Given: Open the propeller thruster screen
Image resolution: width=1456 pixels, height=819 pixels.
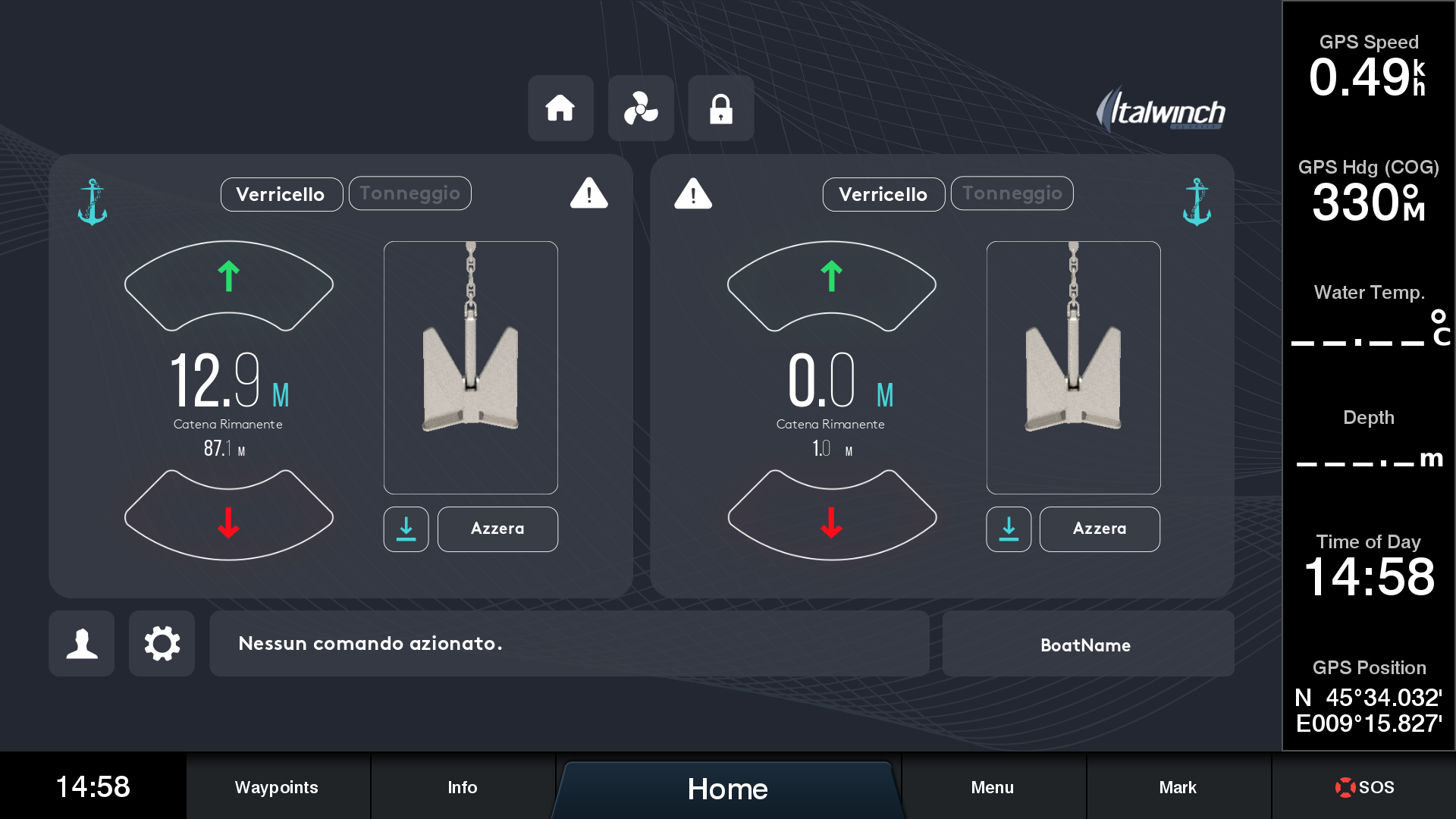Looking at the screenshot, I should (641, 108).
